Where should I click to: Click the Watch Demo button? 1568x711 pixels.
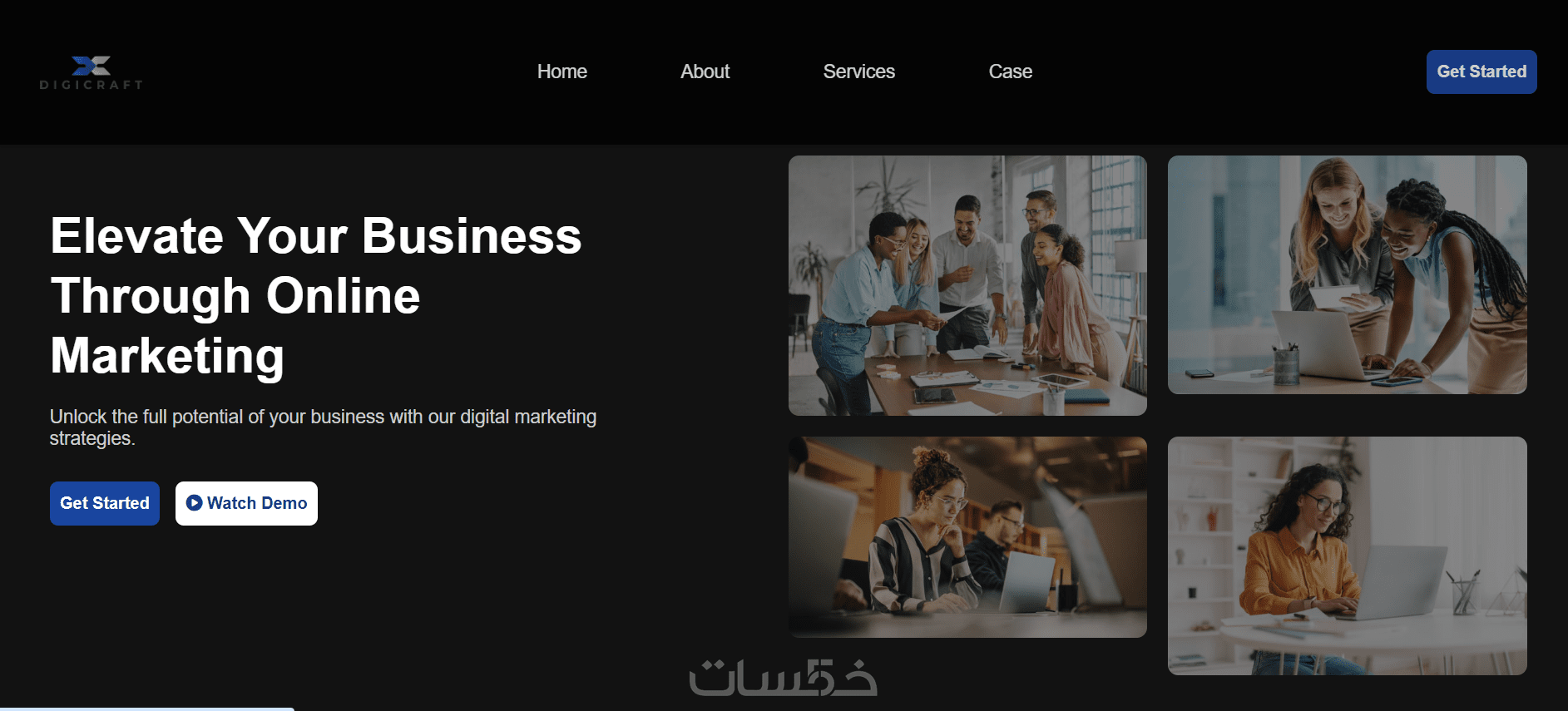pos(246,503)
